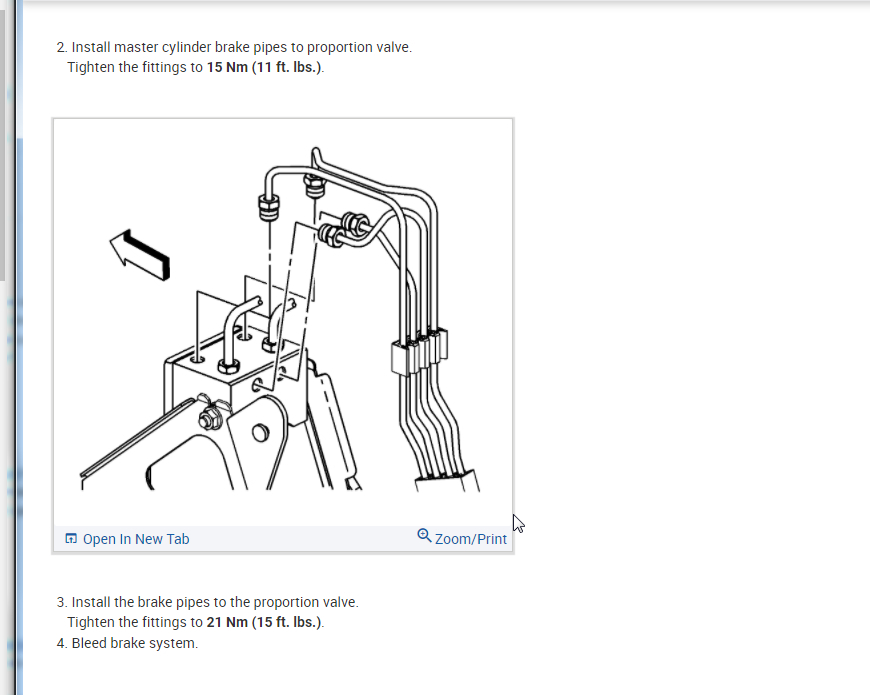Image resolution: width=870 pixels, height=695 pixels.
Task: Click the white margin right of the diagram
Action: (688, 333)
